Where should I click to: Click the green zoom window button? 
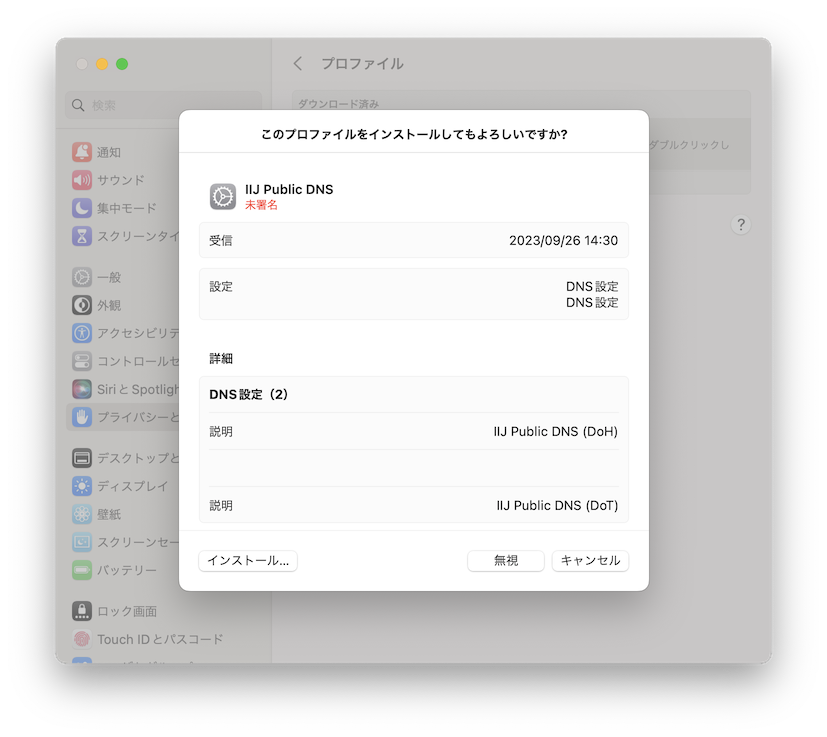(122, 64)
